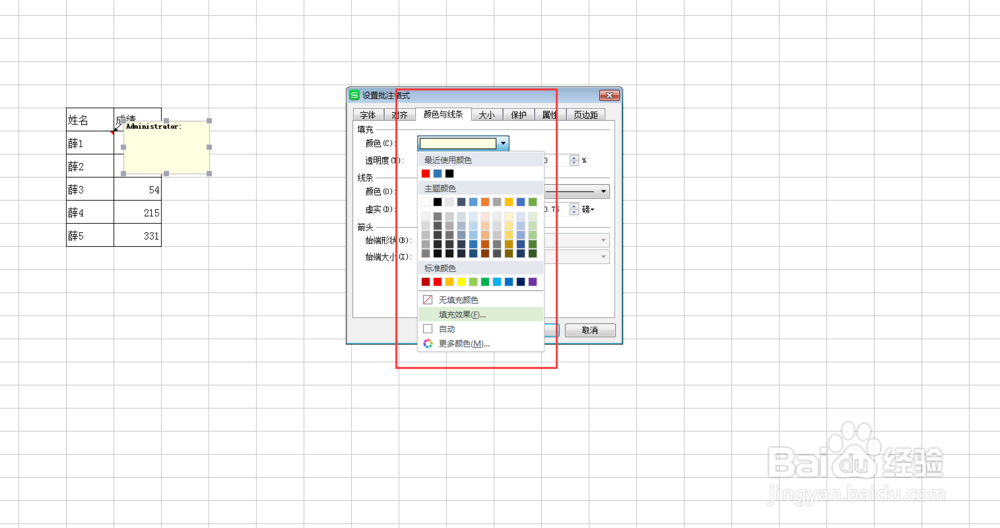Select cell containing 薛4

(90, 212)
